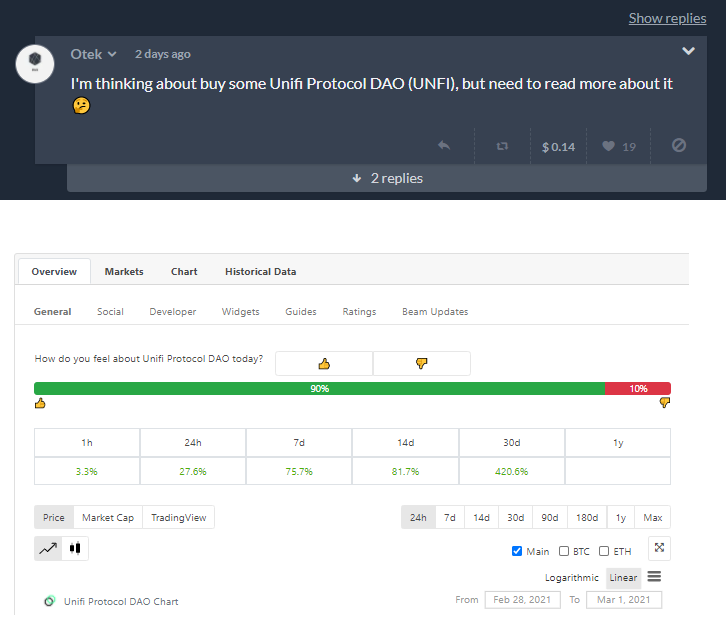Click the 19 likes count
Viewport: 726px width, 618px height.
(629, 147)
